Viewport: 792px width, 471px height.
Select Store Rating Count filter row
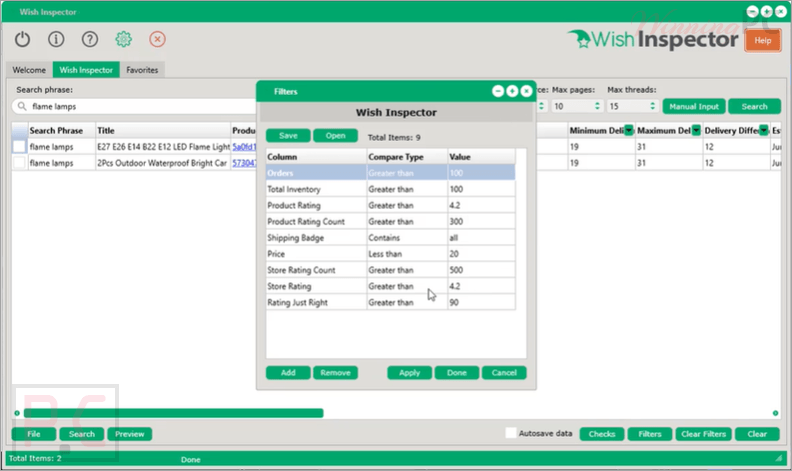[x=390, y=270]
